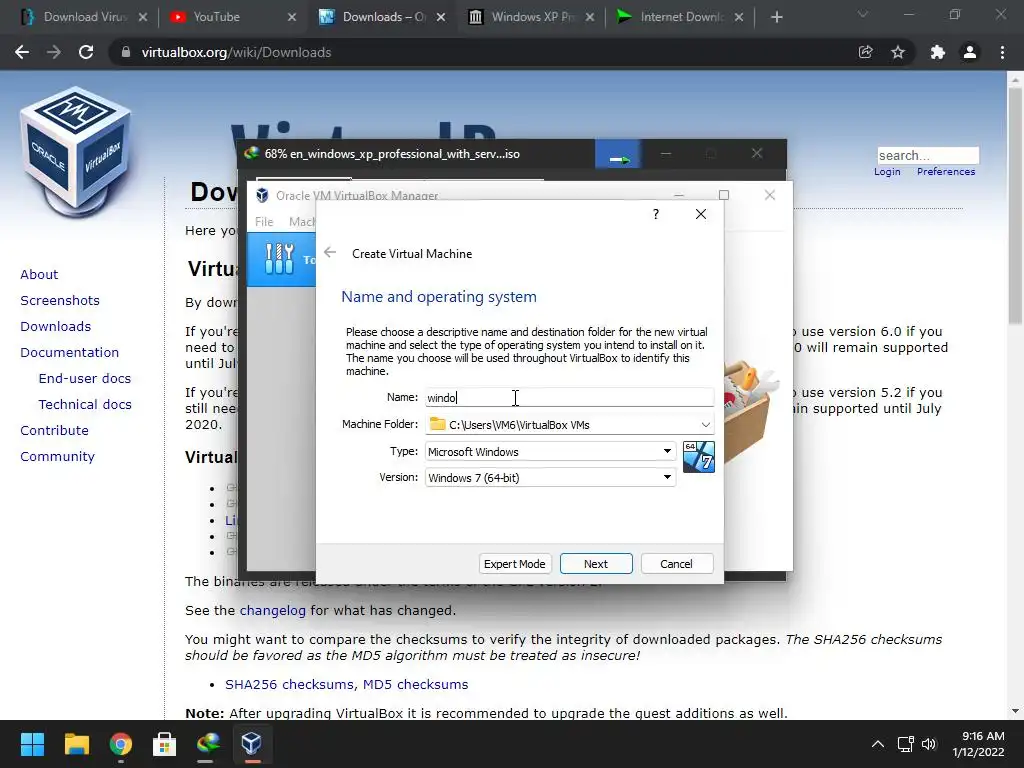Open VirtualBox from the taskbar
The width and height of the screenshot is (1024, 768).
click(251, 744)
